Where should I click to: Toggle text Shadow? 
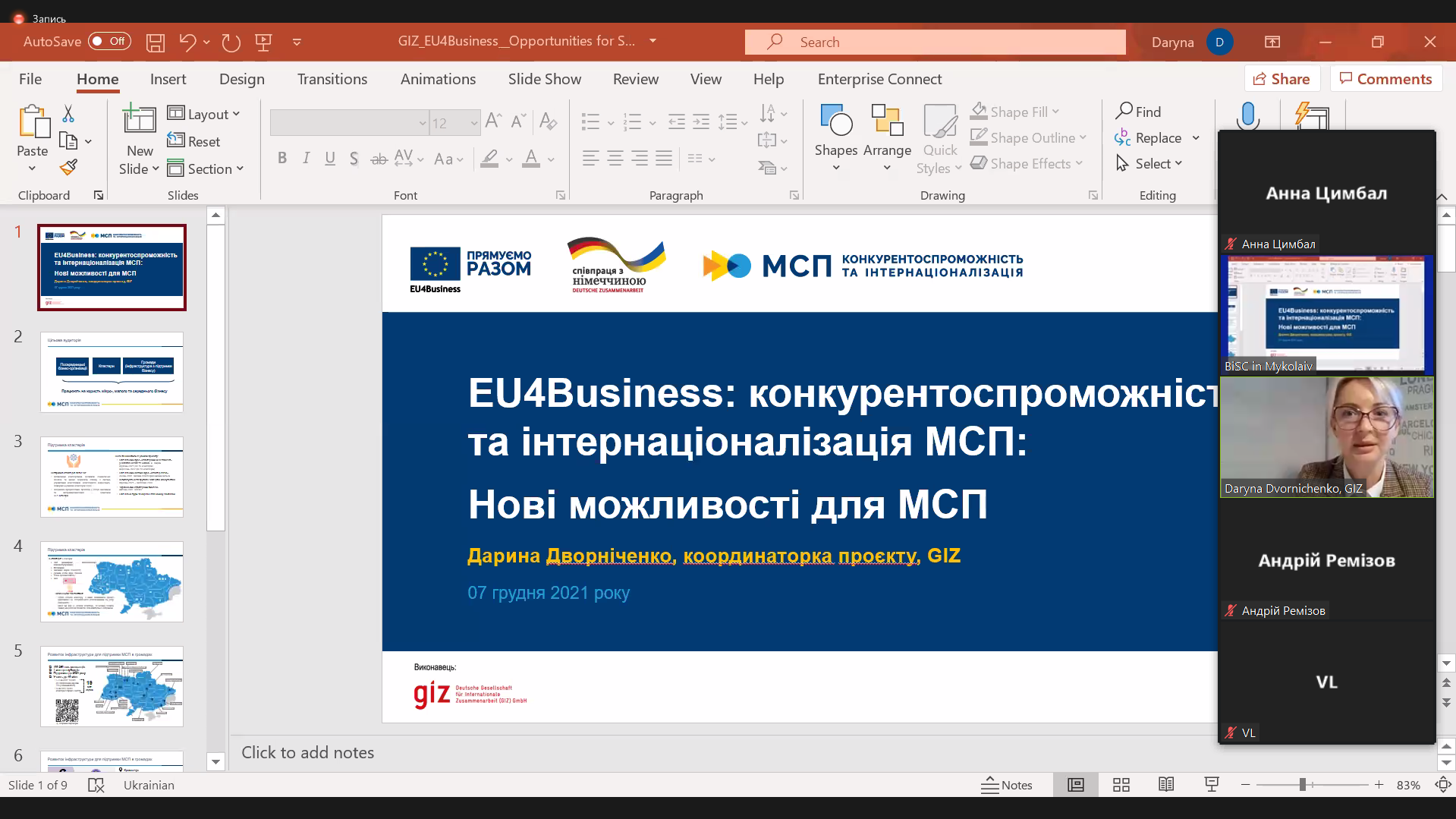click(x=354, y=158)
